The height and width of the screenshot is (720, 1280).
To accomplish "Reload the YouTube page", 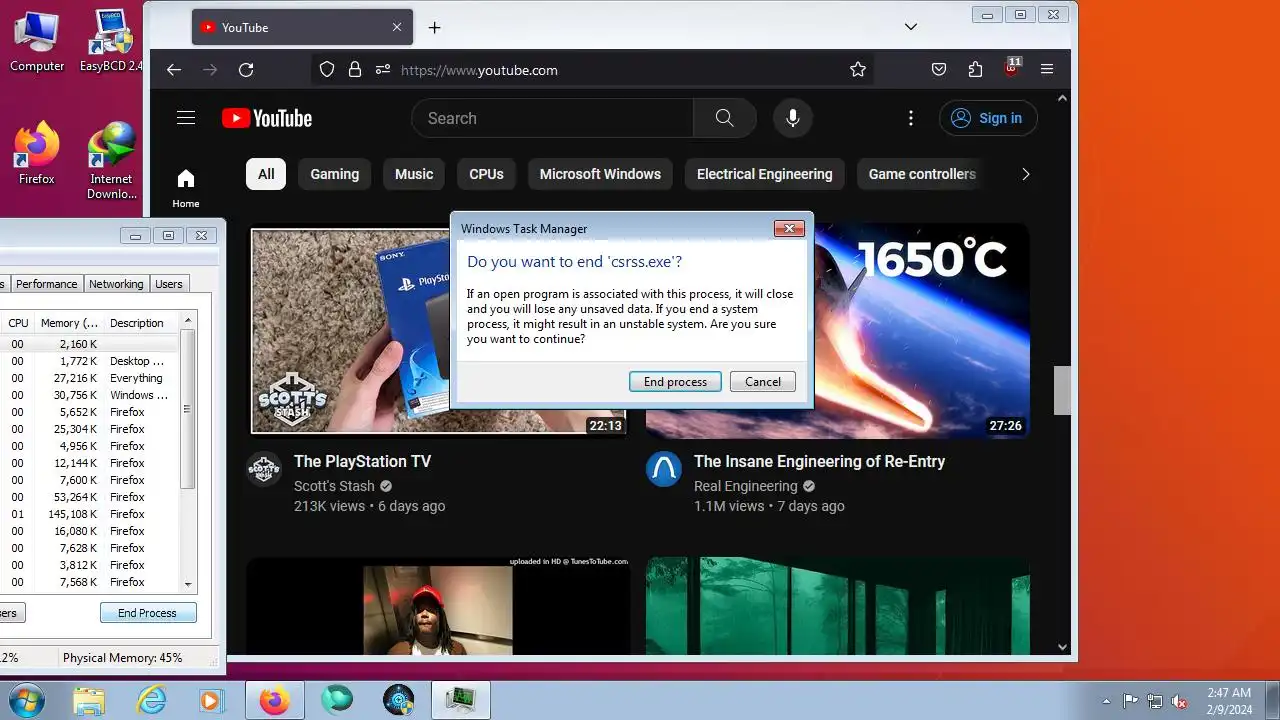I will (x=246, y=70).
